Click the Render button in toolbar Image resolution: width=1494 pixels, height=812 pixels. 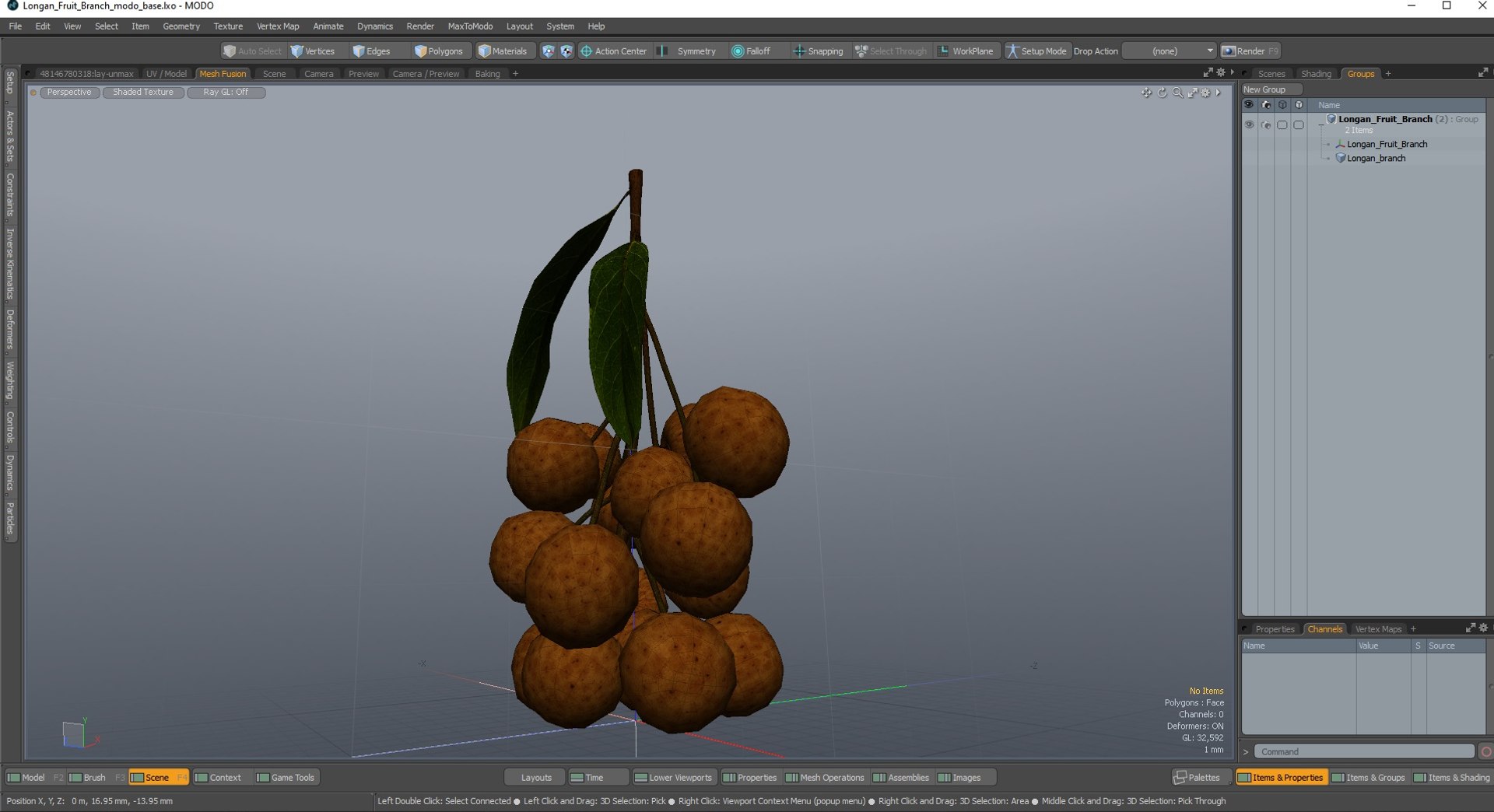coord(1250,51)
